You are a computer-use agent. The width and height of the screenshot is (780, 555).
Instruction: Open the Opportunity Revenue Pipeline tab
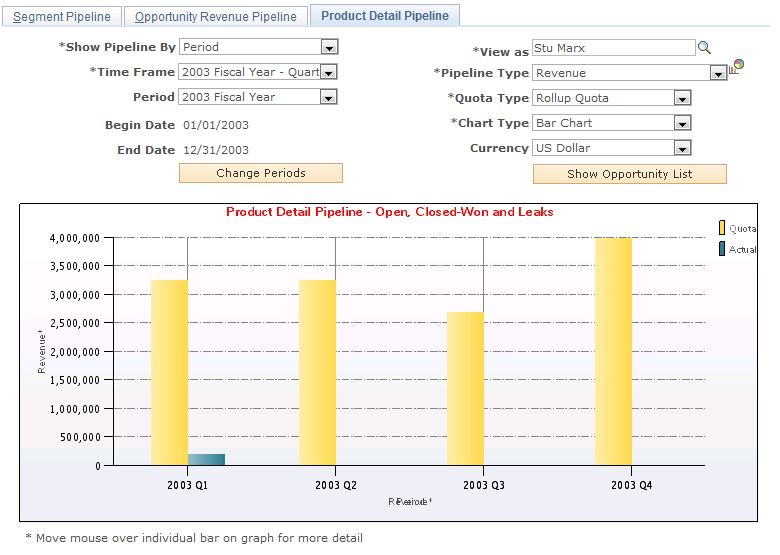click(216, 16)
